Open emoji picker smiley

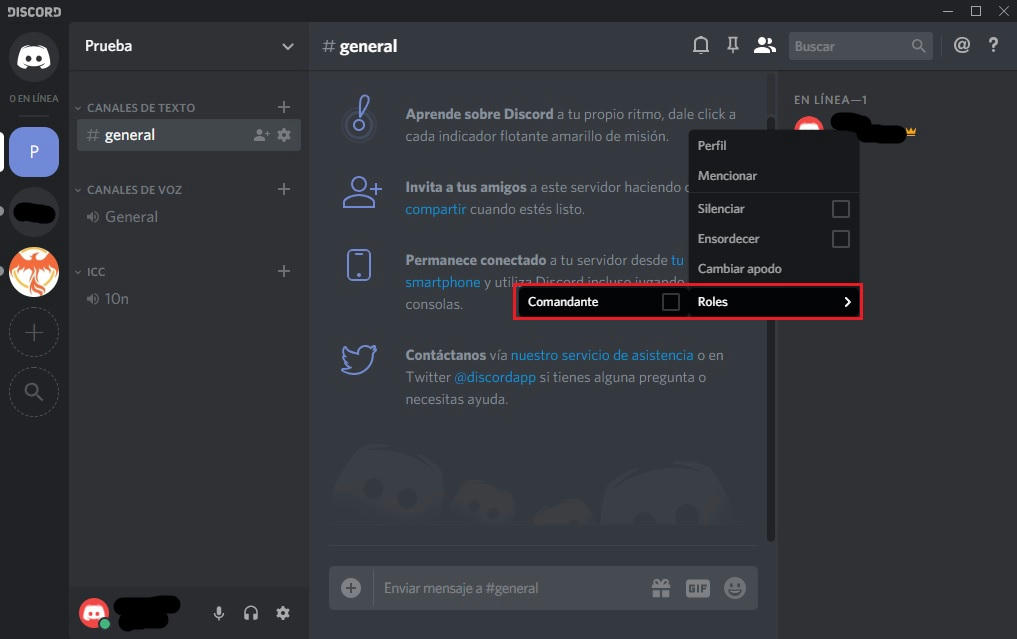(735, 588)
